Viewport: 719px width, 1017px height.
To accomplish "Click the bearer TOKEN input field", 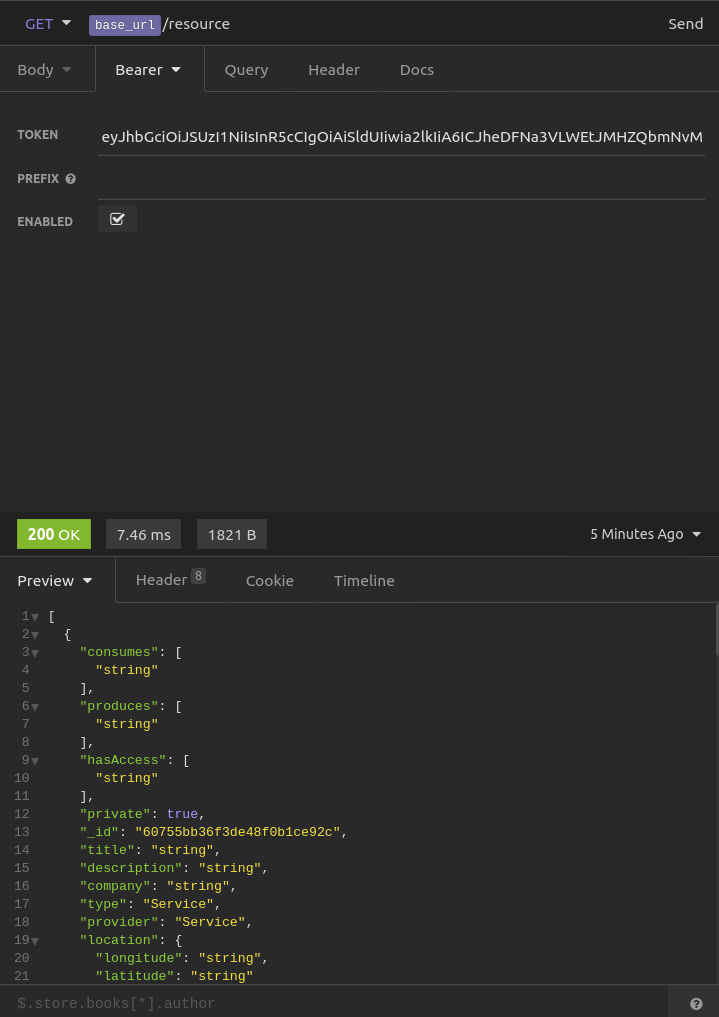I will click(401, 138).
